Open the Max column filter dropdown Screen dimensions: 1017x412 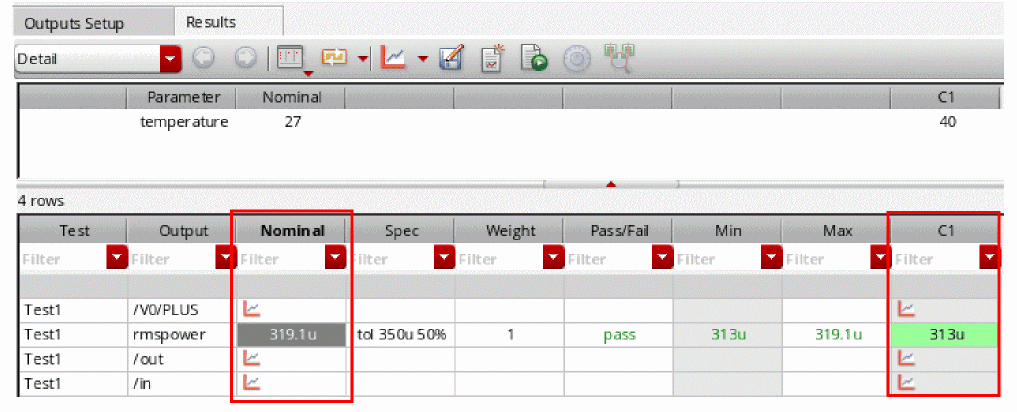(880, 259)
